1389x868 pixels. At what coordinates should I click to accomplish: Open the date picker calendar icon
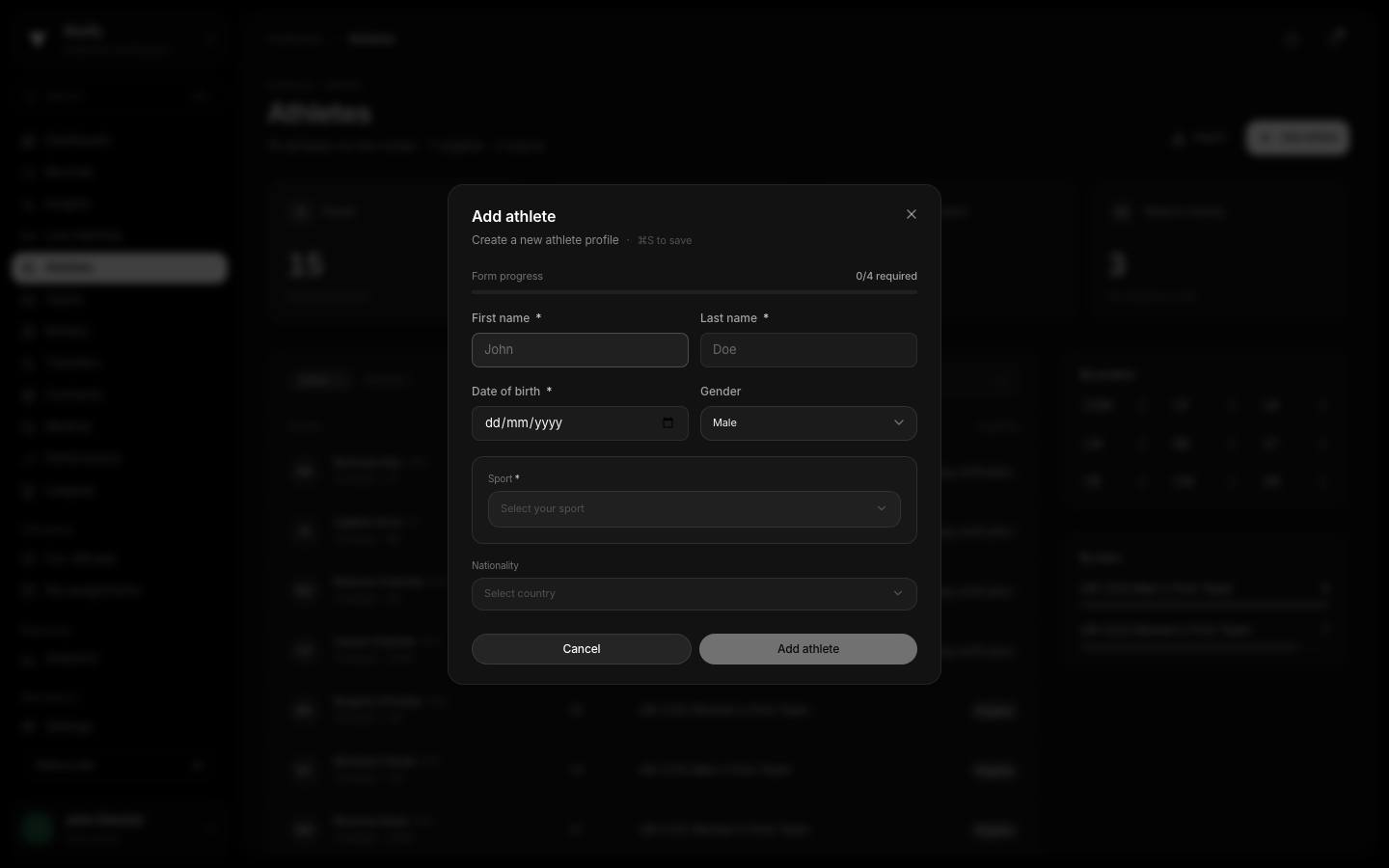[668, 423]
